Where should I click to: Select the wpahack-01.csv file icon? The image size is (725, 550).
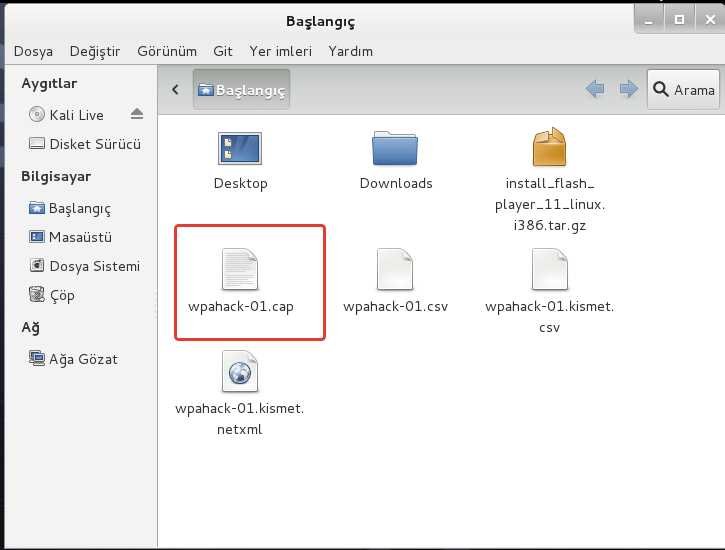point(395,269)
